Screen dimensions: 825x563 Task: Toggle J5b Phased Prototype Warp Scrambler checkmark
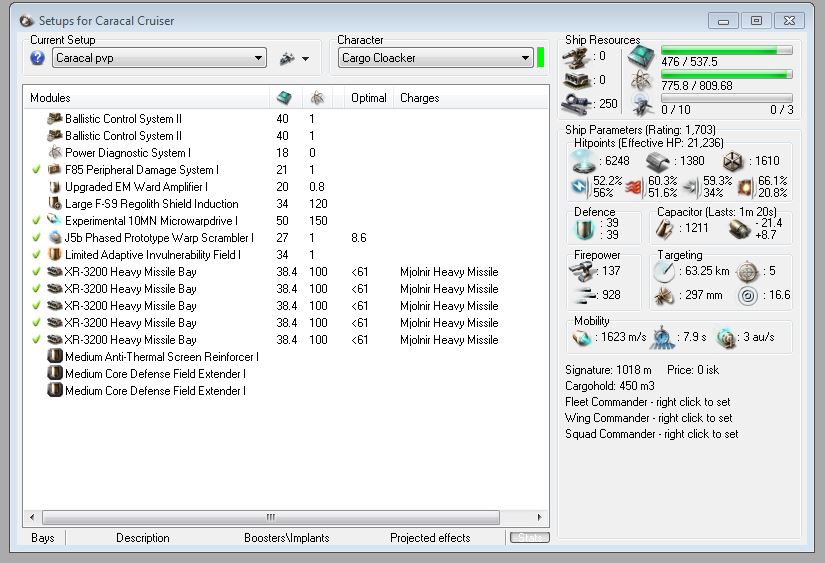[x=36, y=238]
